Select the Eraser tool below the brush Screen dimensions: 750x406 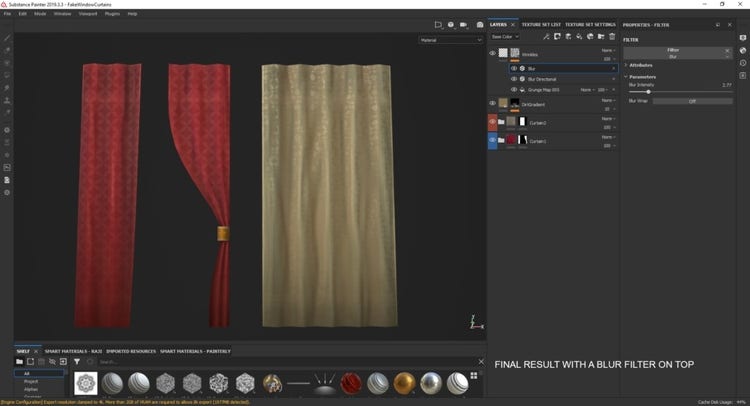pos(7,50)
